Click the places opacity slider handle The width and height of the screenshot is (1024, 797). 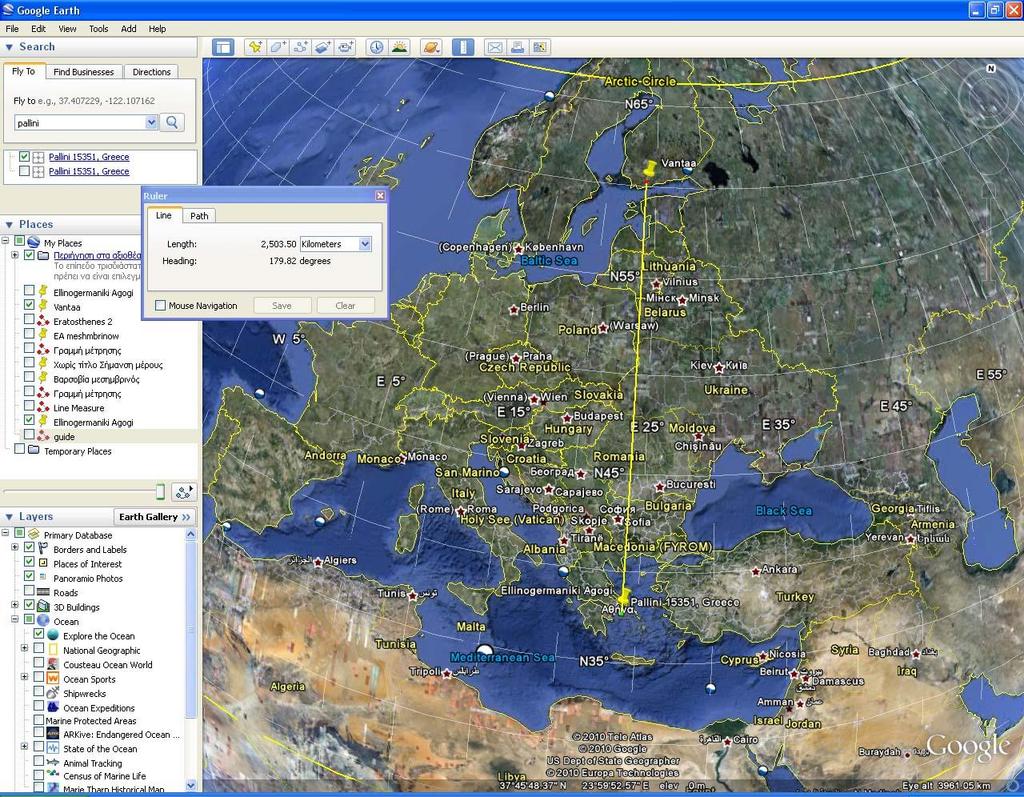[x=160, y=491]
